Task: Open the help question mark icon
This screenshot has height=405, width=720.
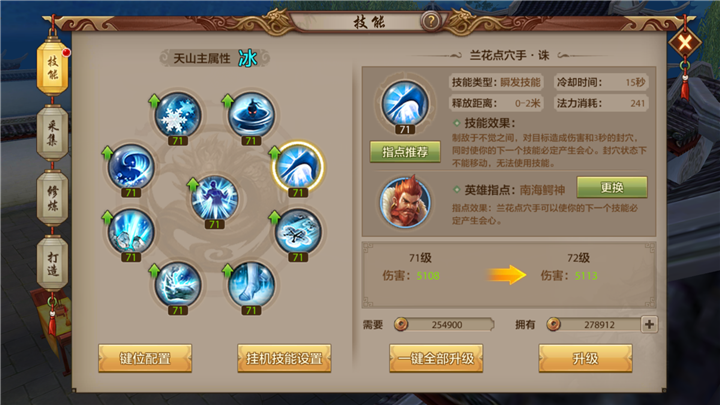Action: [431, 21]
